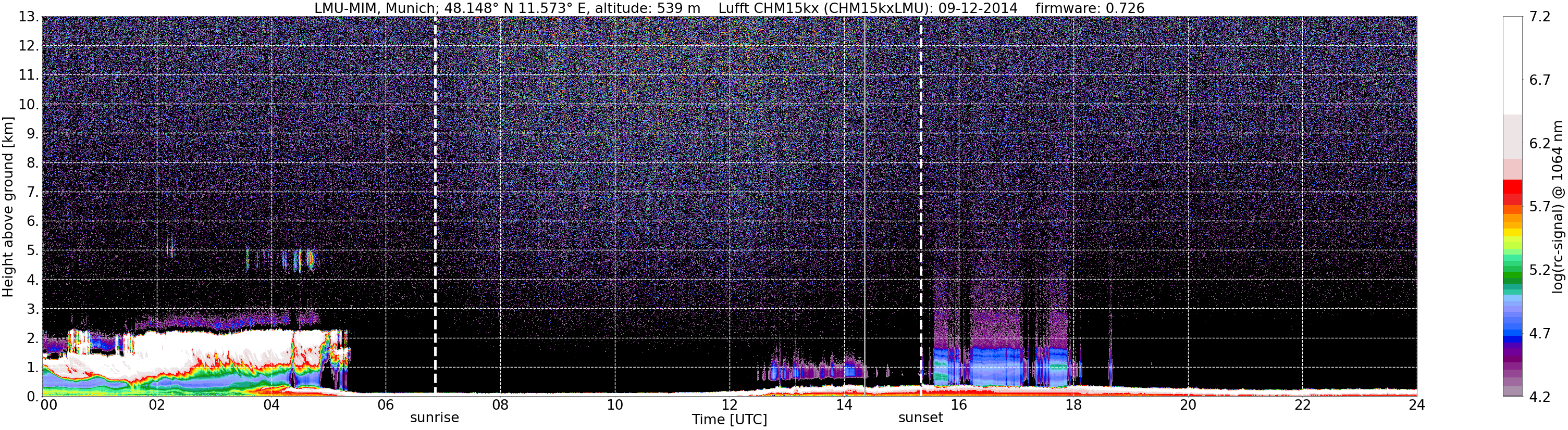Click the time tick label '00'
Viewport: 1568px width, 430px height.
coord(48,405)
